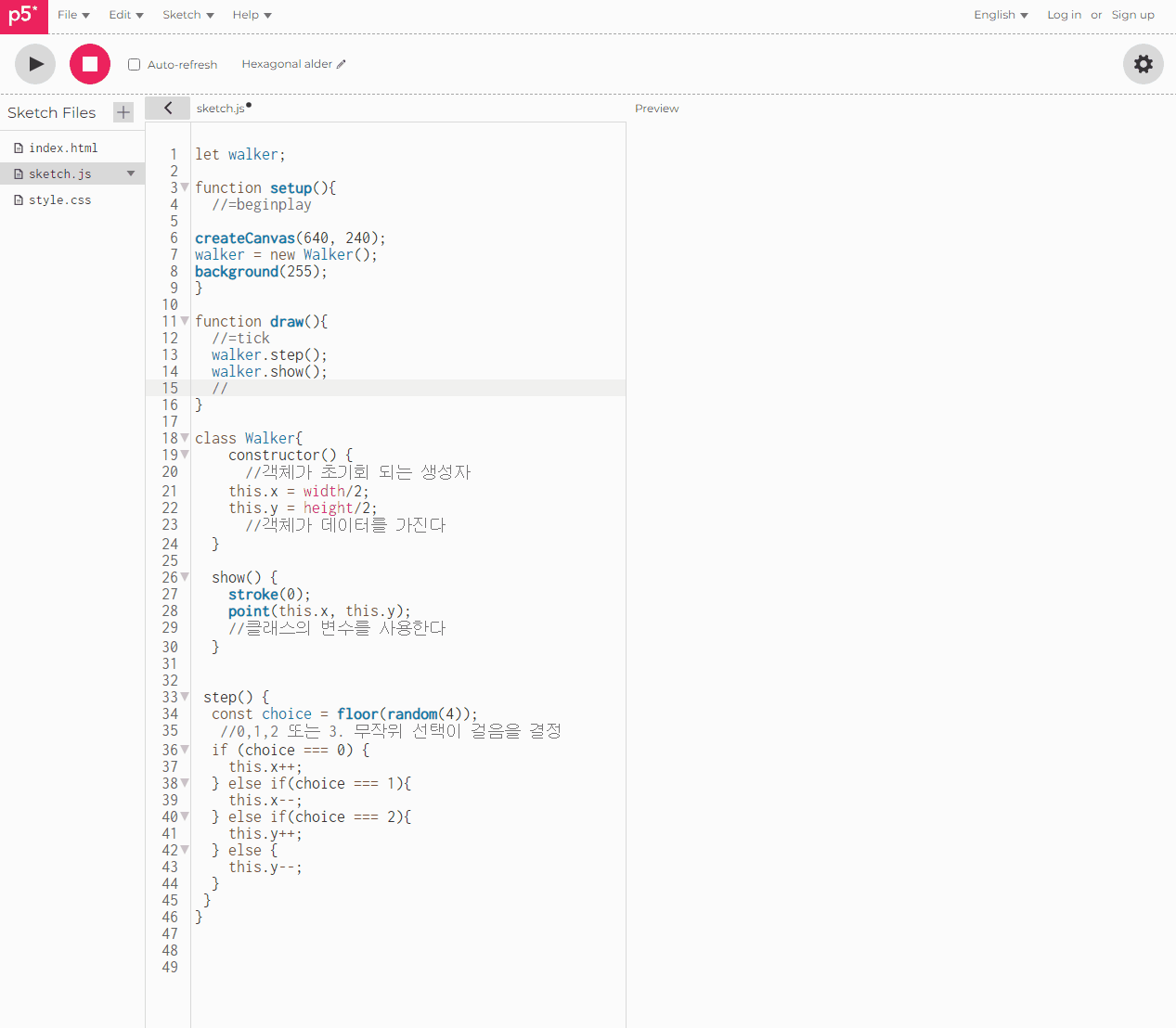Fold the setup function at line 3
Viewport: 1176px width, 1028px height.
click(185, 187)
